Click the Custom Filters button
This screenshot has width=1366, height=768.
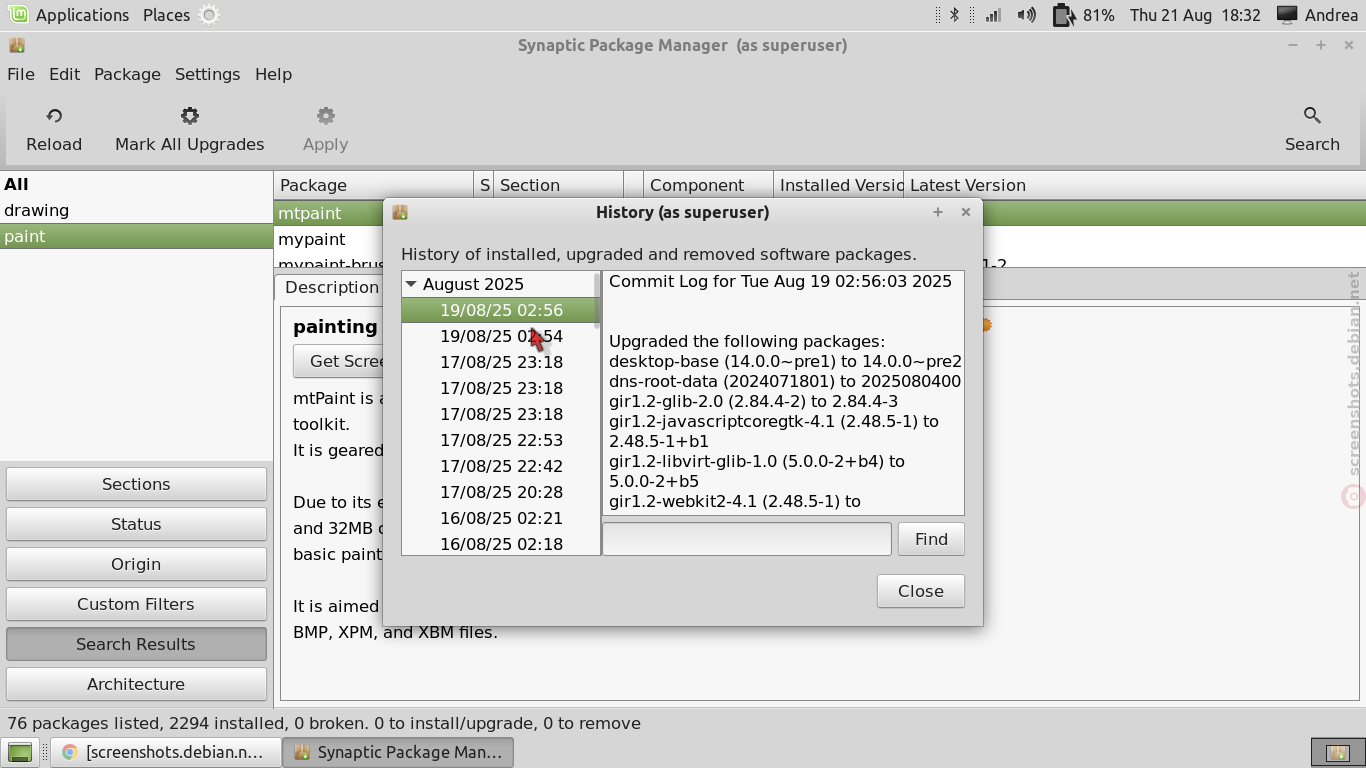136,604
